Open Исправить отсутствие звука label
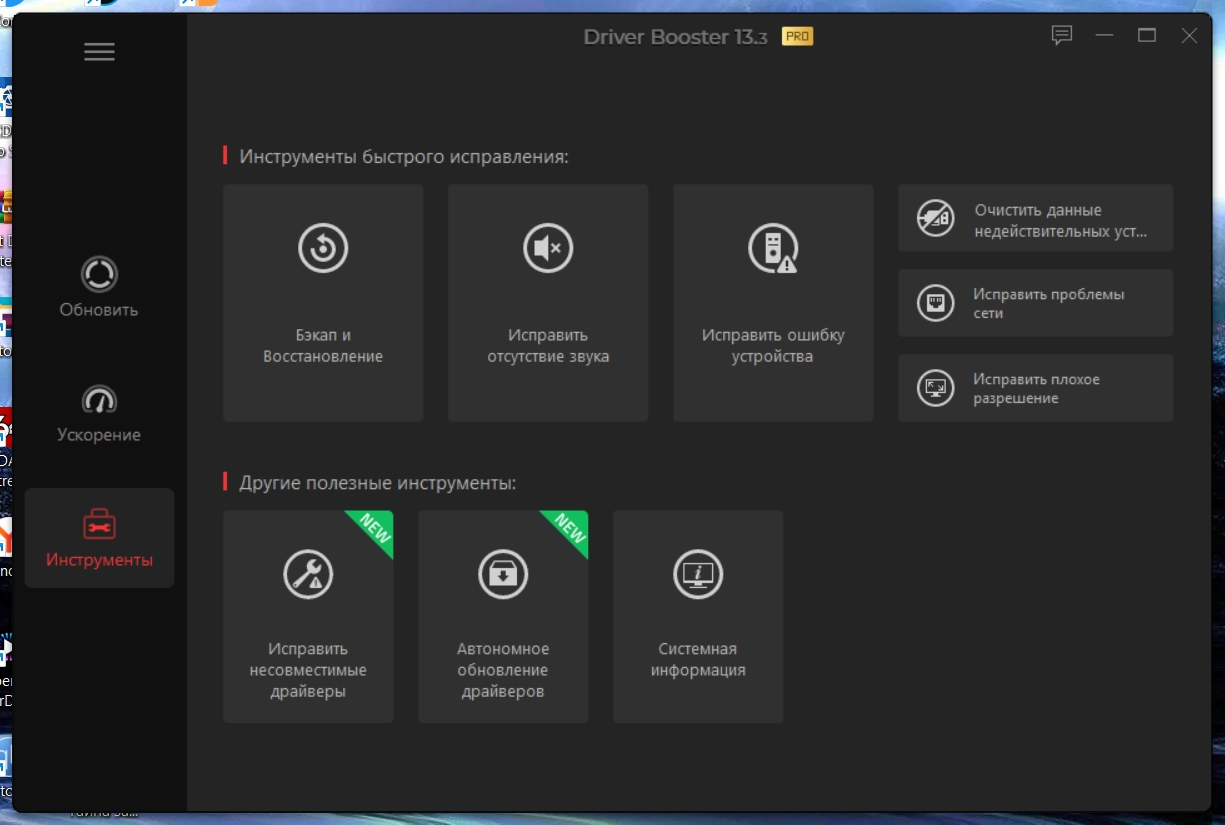The width and height of the screenshot is (1225, 825). 548,346
